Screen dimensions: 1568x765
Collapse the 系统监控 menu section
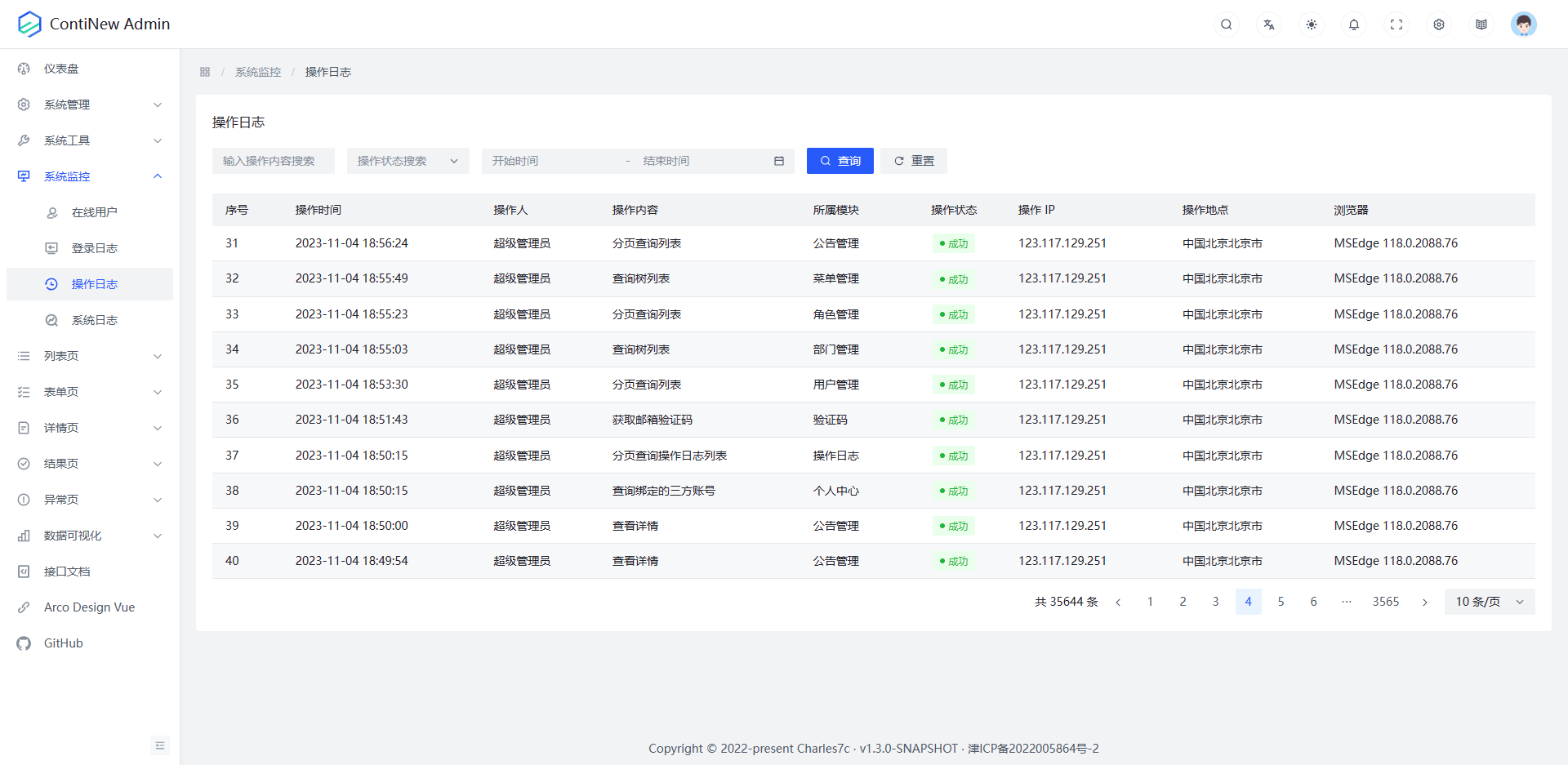point(89,176)
